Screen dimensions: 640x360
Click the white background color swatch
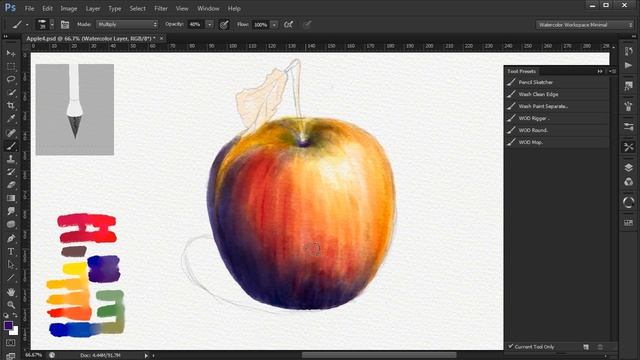click(15, 331)
